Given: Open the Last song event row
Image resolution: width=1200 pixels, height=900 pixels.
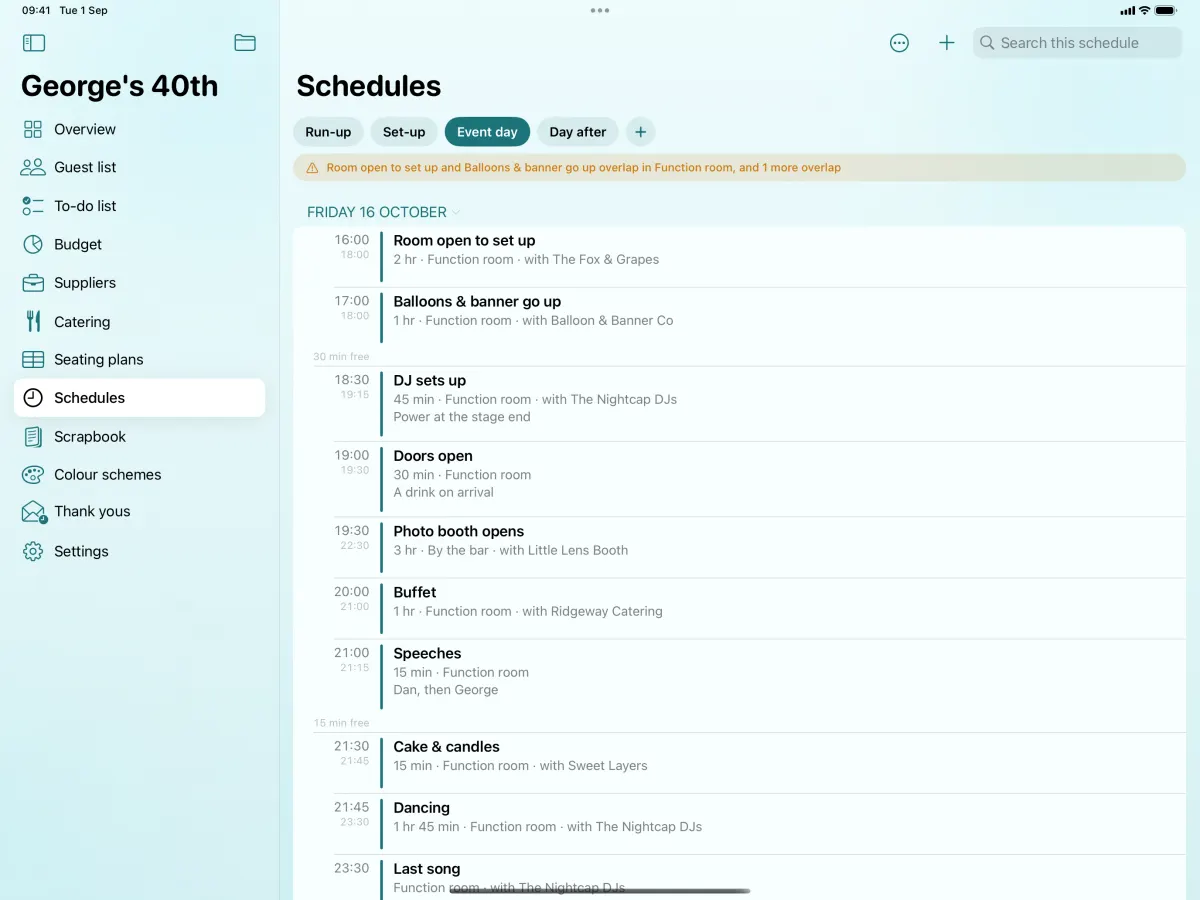Looking at the screenshot, I should point(739,877).
